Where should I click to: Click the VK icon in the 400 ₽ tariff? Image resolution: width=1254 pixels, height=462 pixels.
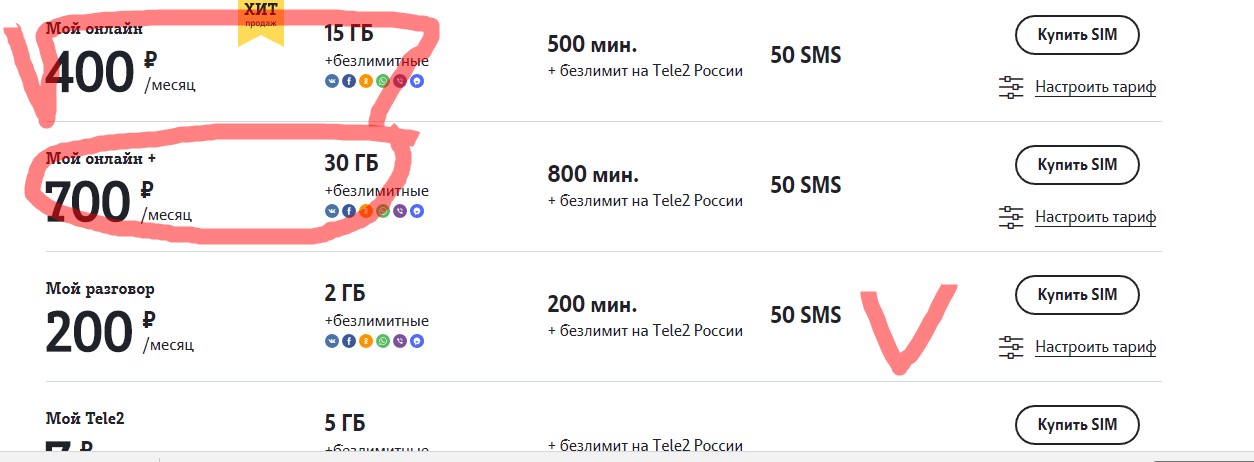point(331,81)
